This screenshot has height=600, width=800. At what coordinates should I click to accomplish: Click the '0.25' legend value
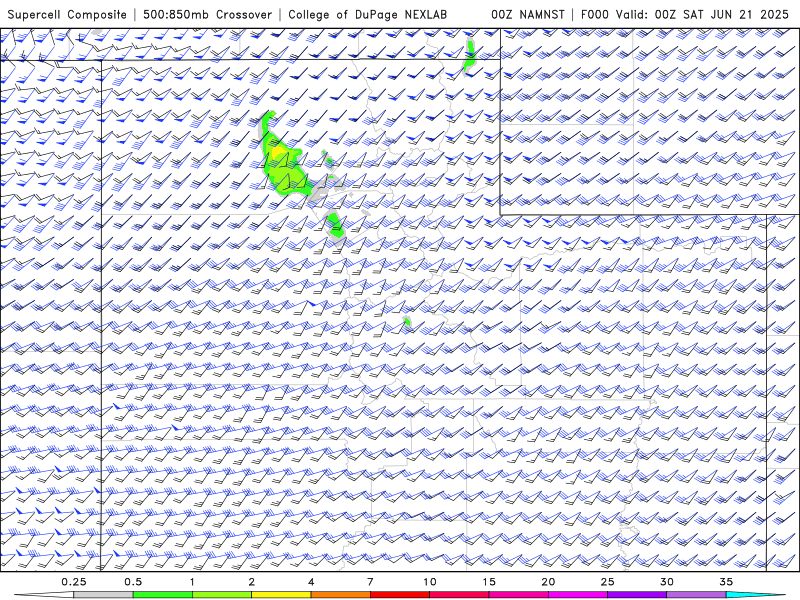click(74, 582)
